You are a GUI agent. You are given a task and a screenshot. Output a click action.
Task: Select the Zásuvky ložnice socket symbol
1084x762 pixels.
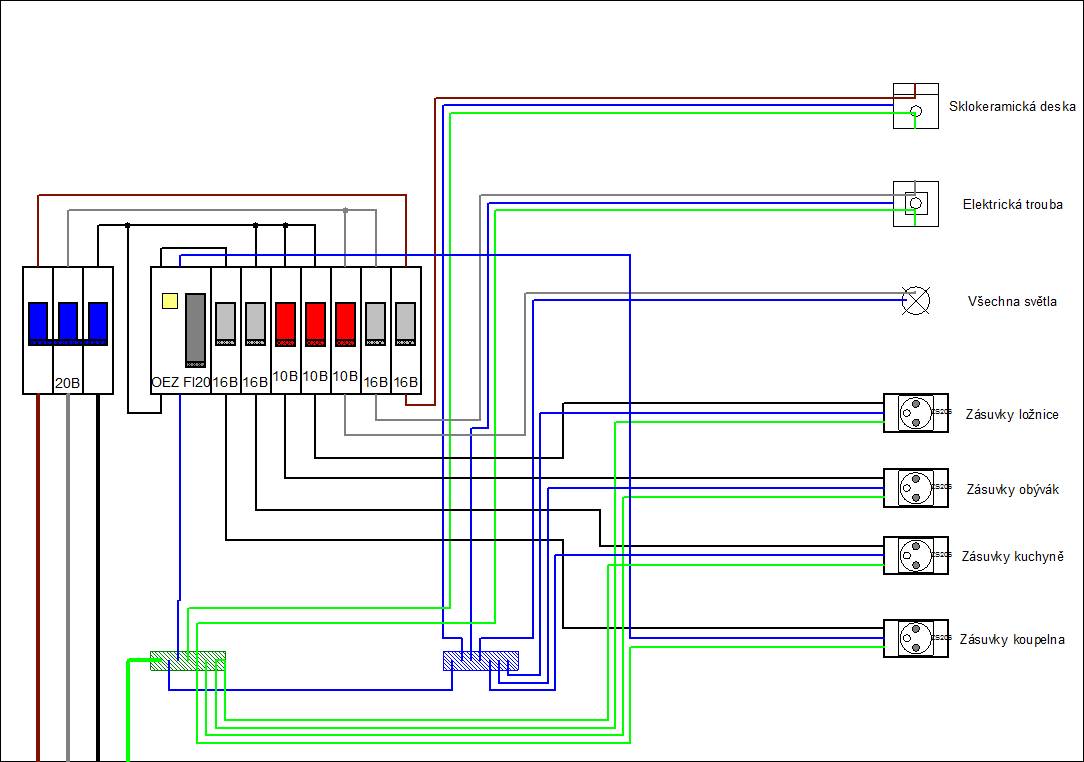(x=915, y=413)
